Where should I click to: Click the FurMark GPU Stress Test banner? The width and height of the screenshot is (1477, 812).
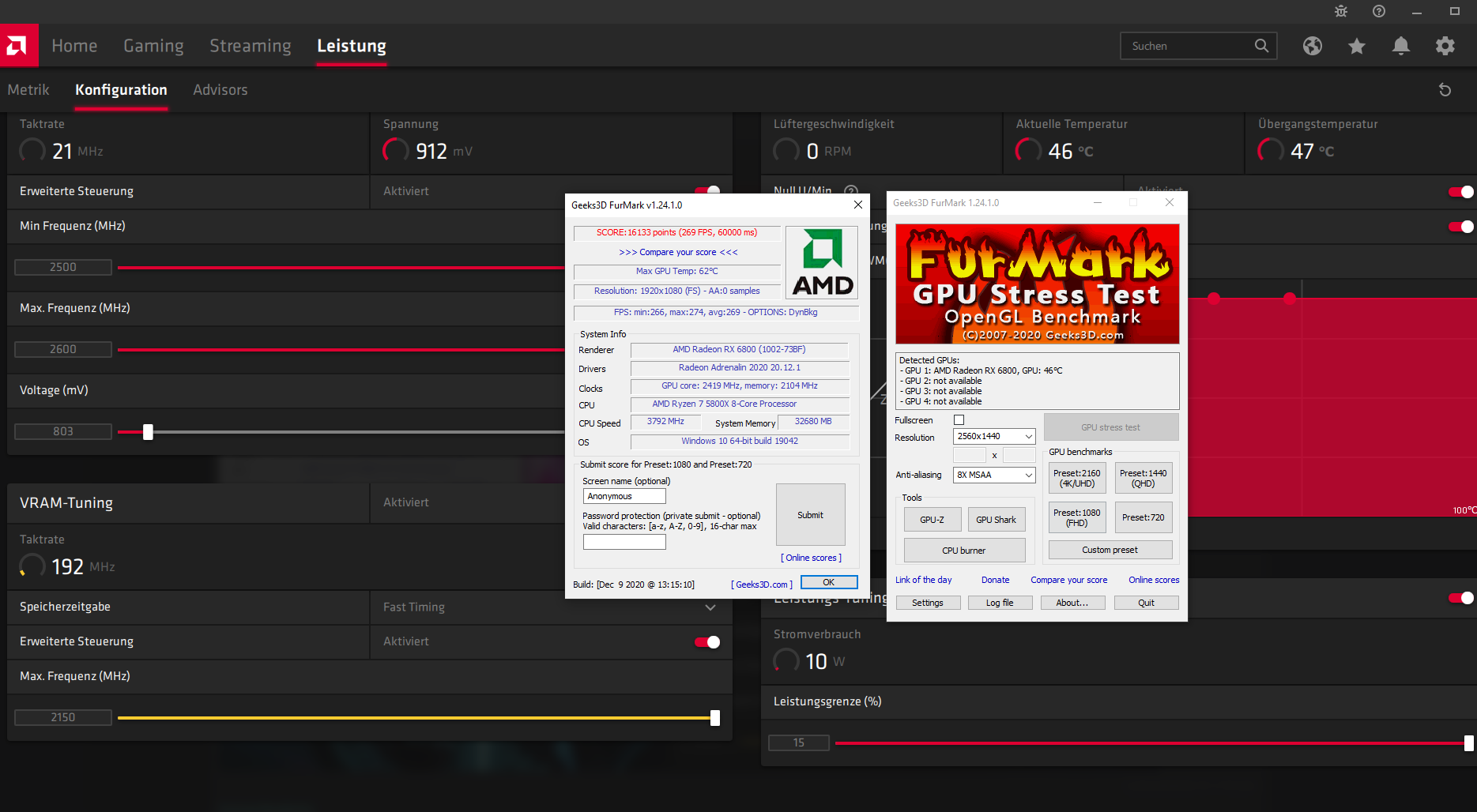[1037, 284]
